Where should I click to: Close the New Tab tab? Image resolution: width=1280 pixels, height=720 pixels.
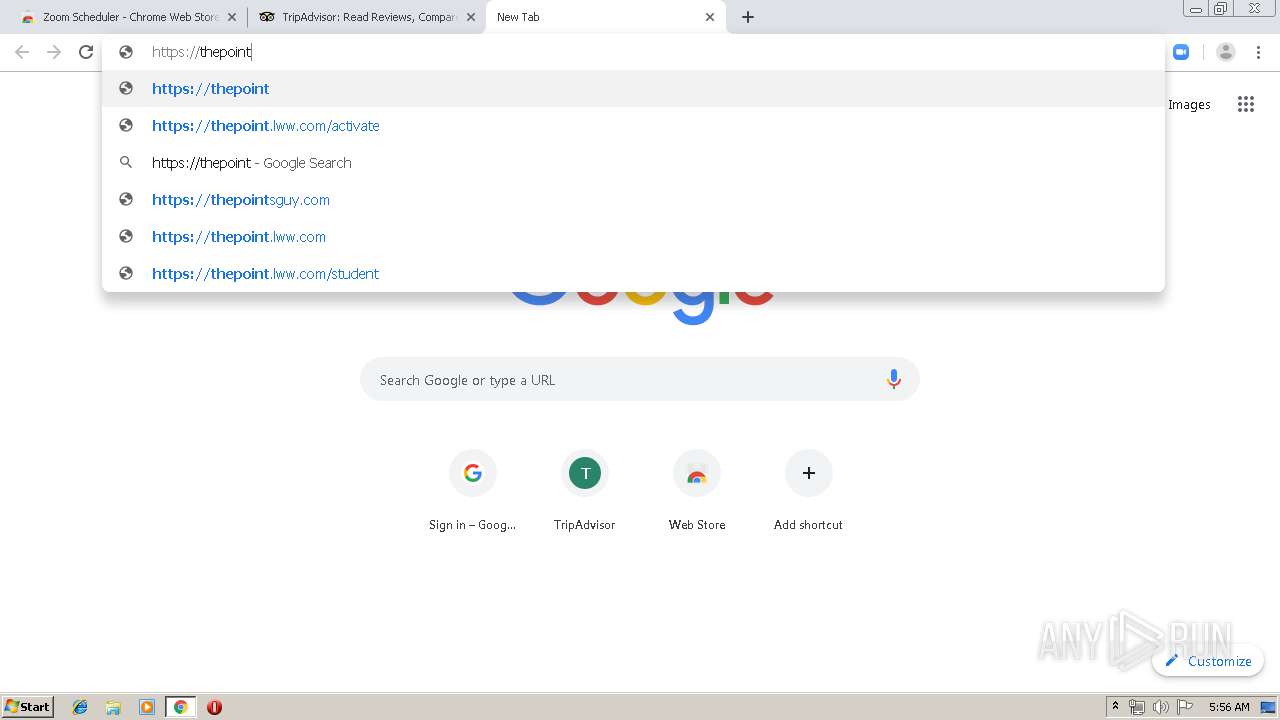pos(710,17)
